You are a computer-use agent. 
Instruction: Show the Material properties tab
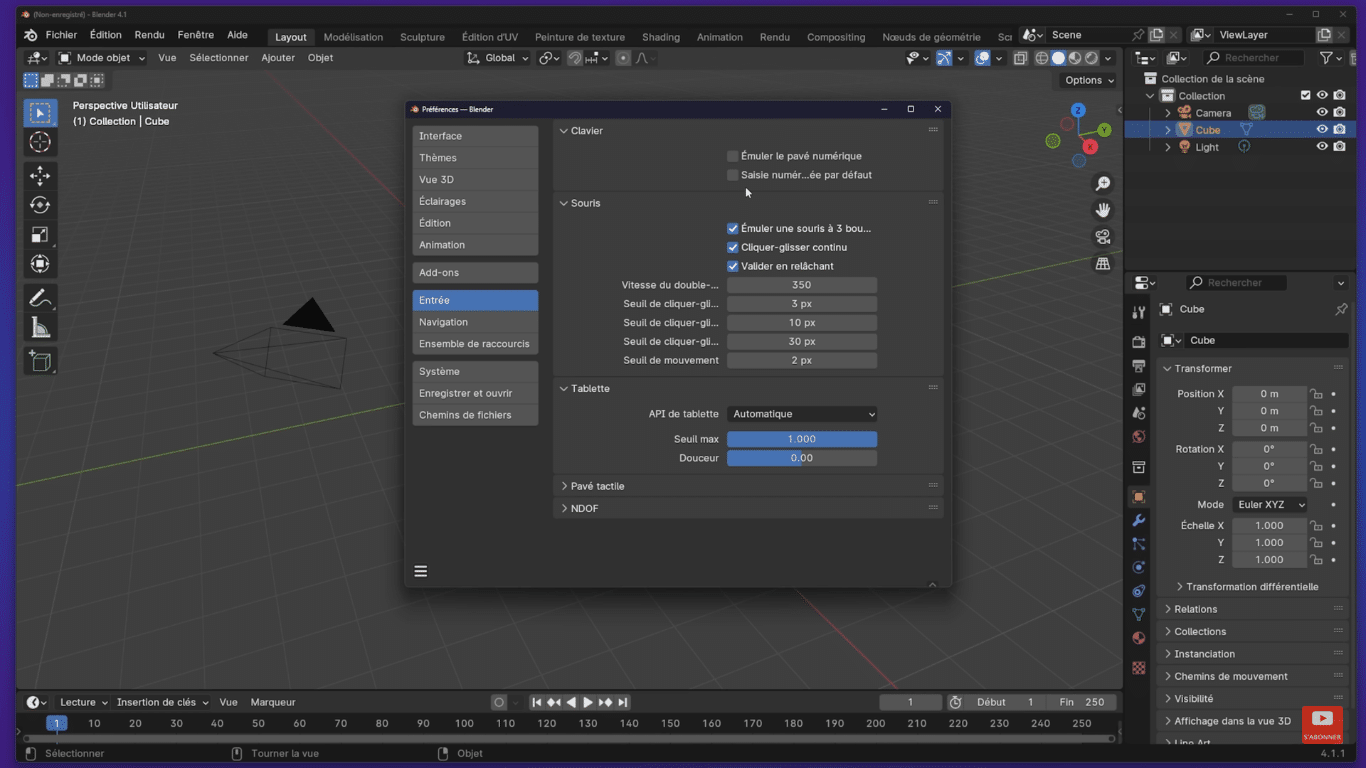click(1138, 638)
